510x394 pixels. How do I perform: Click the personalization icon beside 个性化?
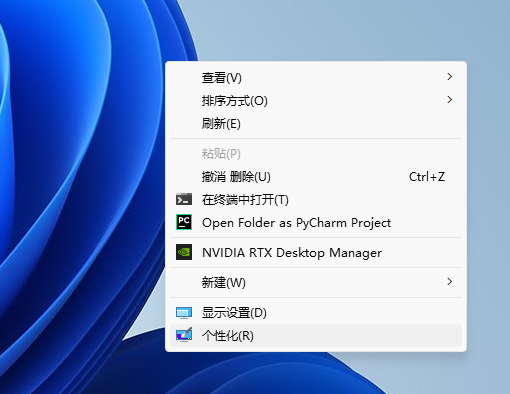click(x=184, y=335)
